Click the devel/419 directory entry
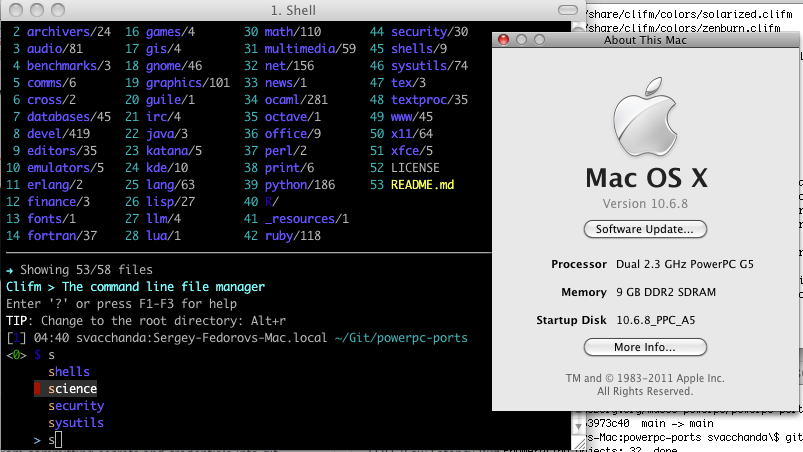This screenshot has height=452, width=803. (x=58, y=134)
